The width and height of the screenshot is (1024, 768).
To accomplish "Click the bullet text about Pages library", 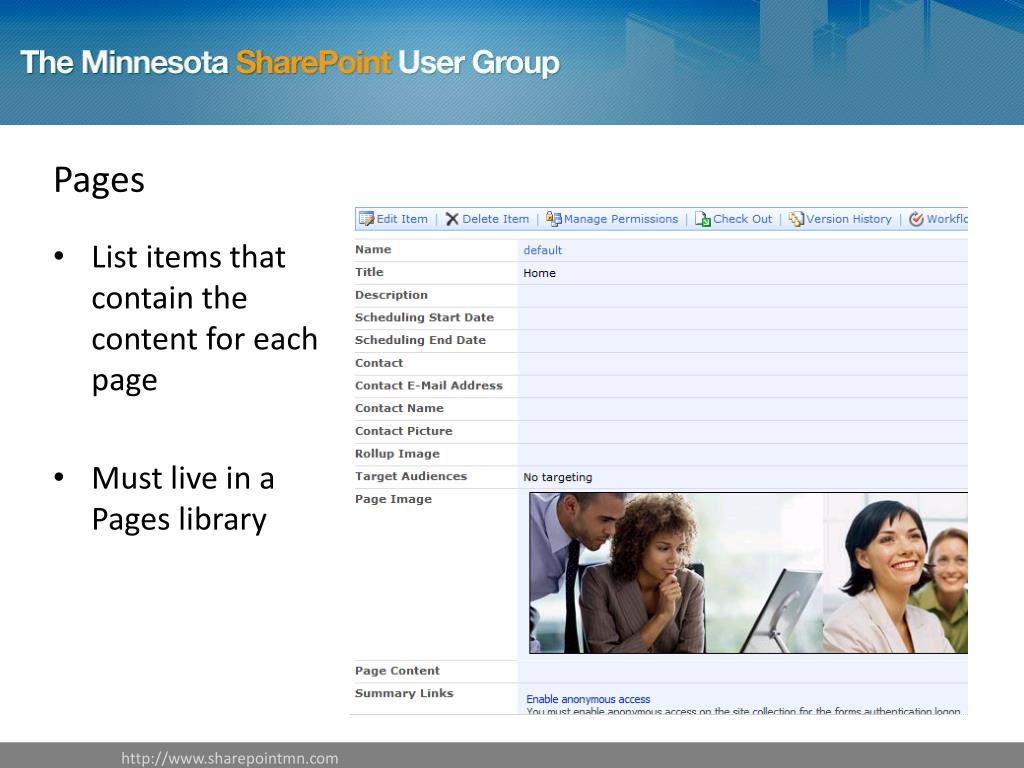I will [x=183, y=500].
